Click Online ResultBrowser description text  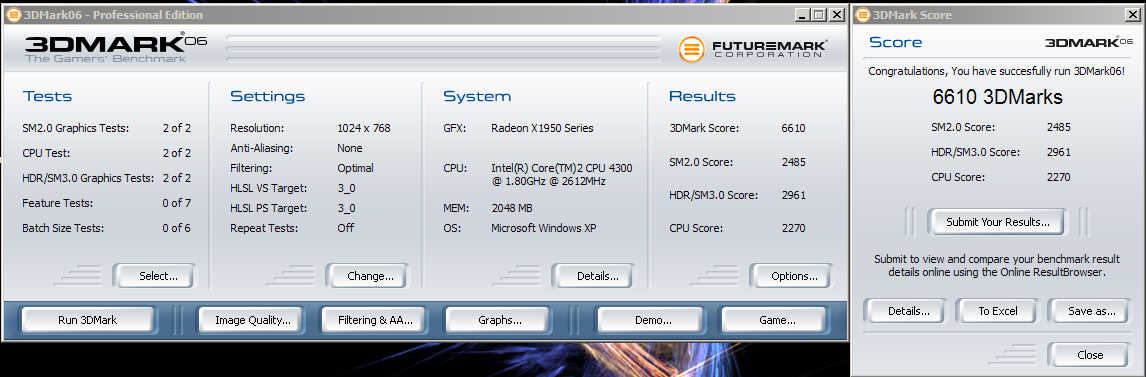pyautogui.click(x=997, y=265)
